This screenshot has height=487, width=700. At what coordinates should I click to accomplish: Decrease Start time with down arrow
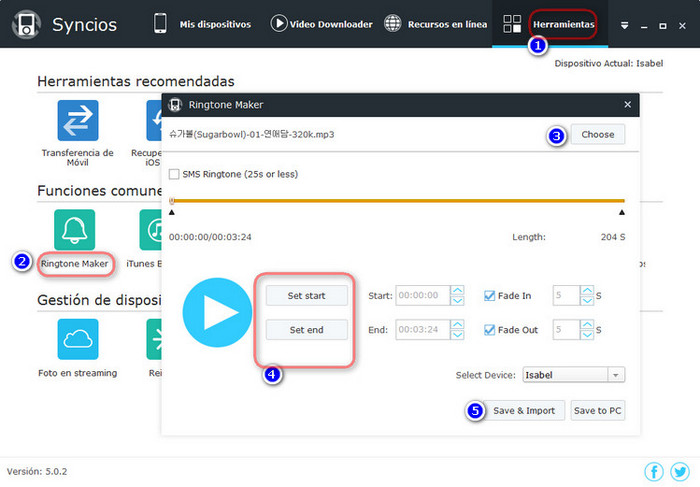[457, 300]
